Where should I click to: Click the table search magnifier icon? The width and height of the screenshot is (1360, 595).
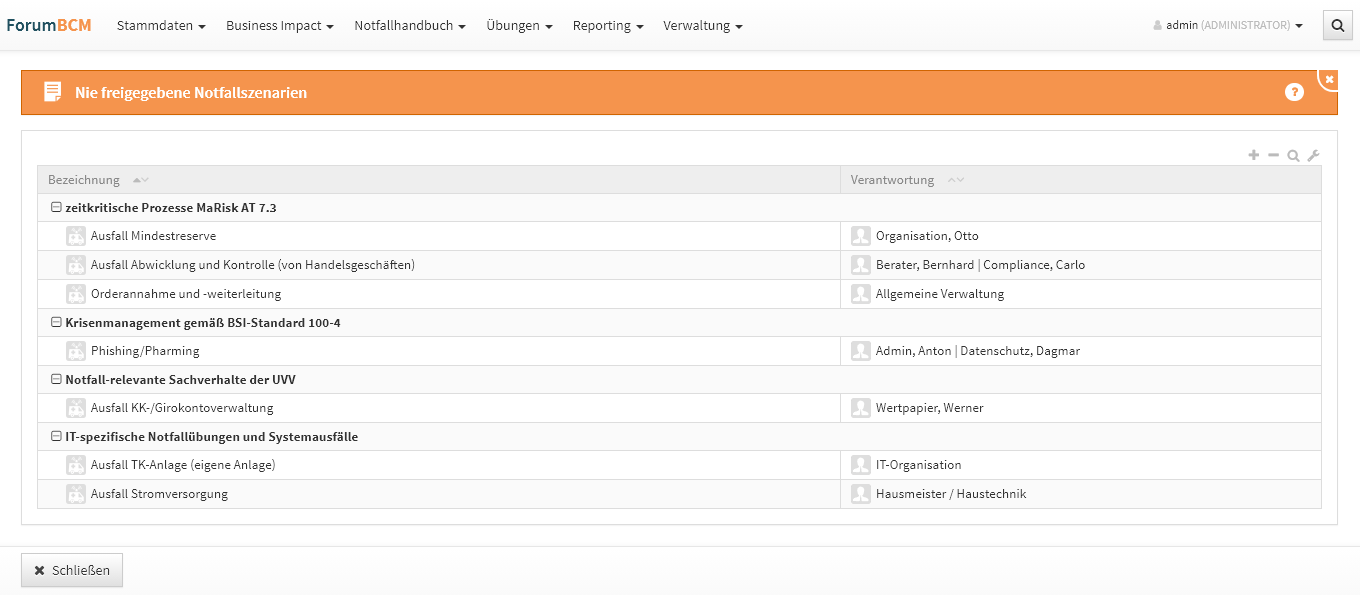pos(1293,155)
